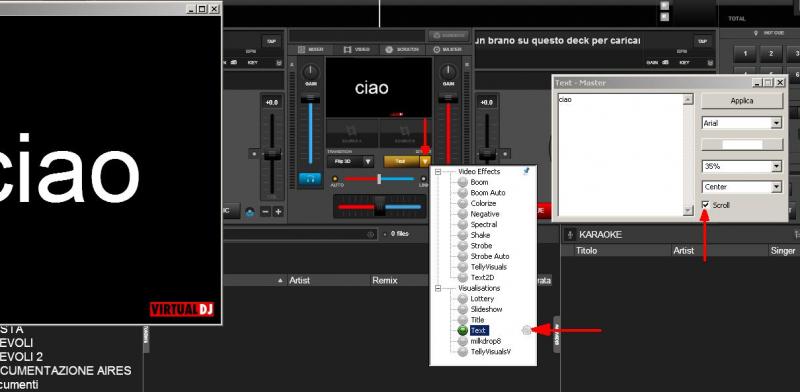
Task: Toggle the Scroll checkbox
Action: pos(706,205)
